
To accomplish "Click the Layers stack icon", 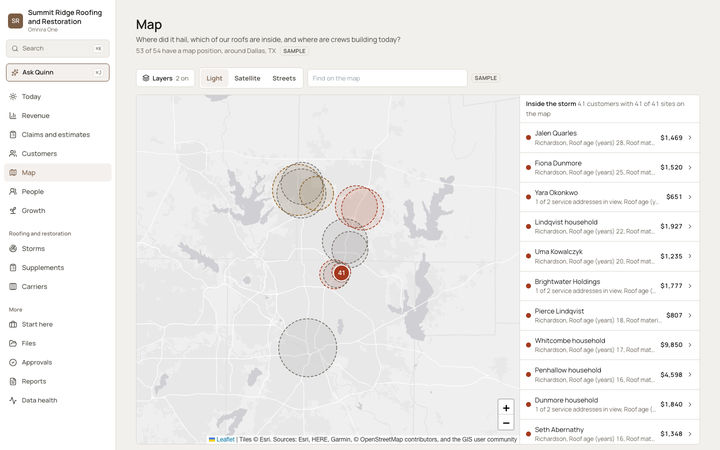I will click(x=146, y=78).
